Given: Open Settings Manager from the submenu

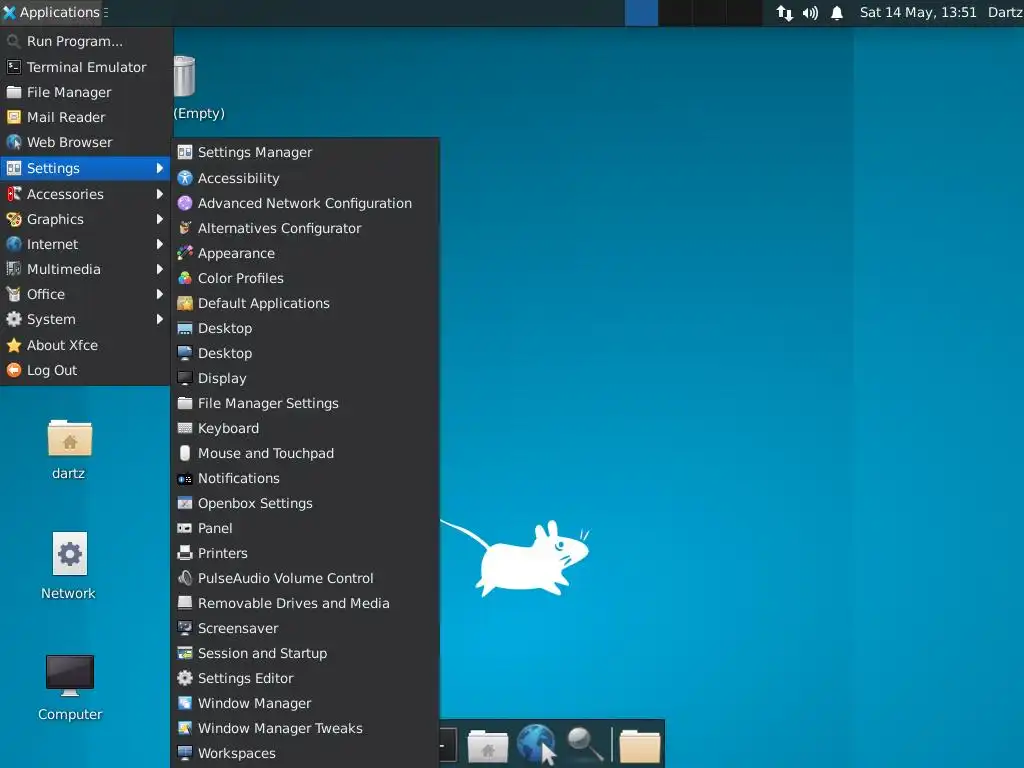Looking at the screenshot, I should [x=305, y=152].
